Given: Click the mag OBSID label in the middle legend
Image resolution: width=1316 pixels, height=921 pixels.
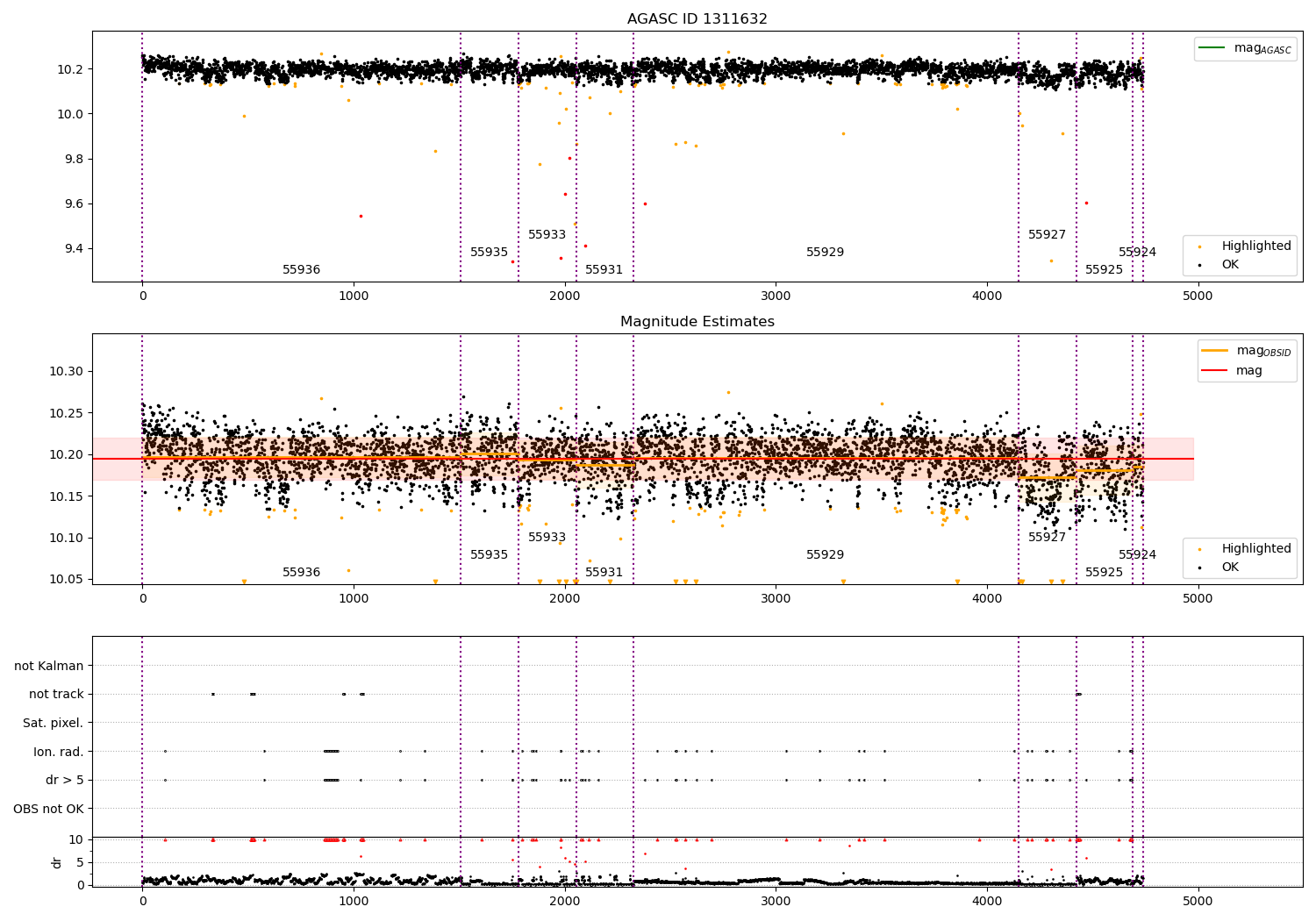Looking at the screenshot, I should (1264, 351).
